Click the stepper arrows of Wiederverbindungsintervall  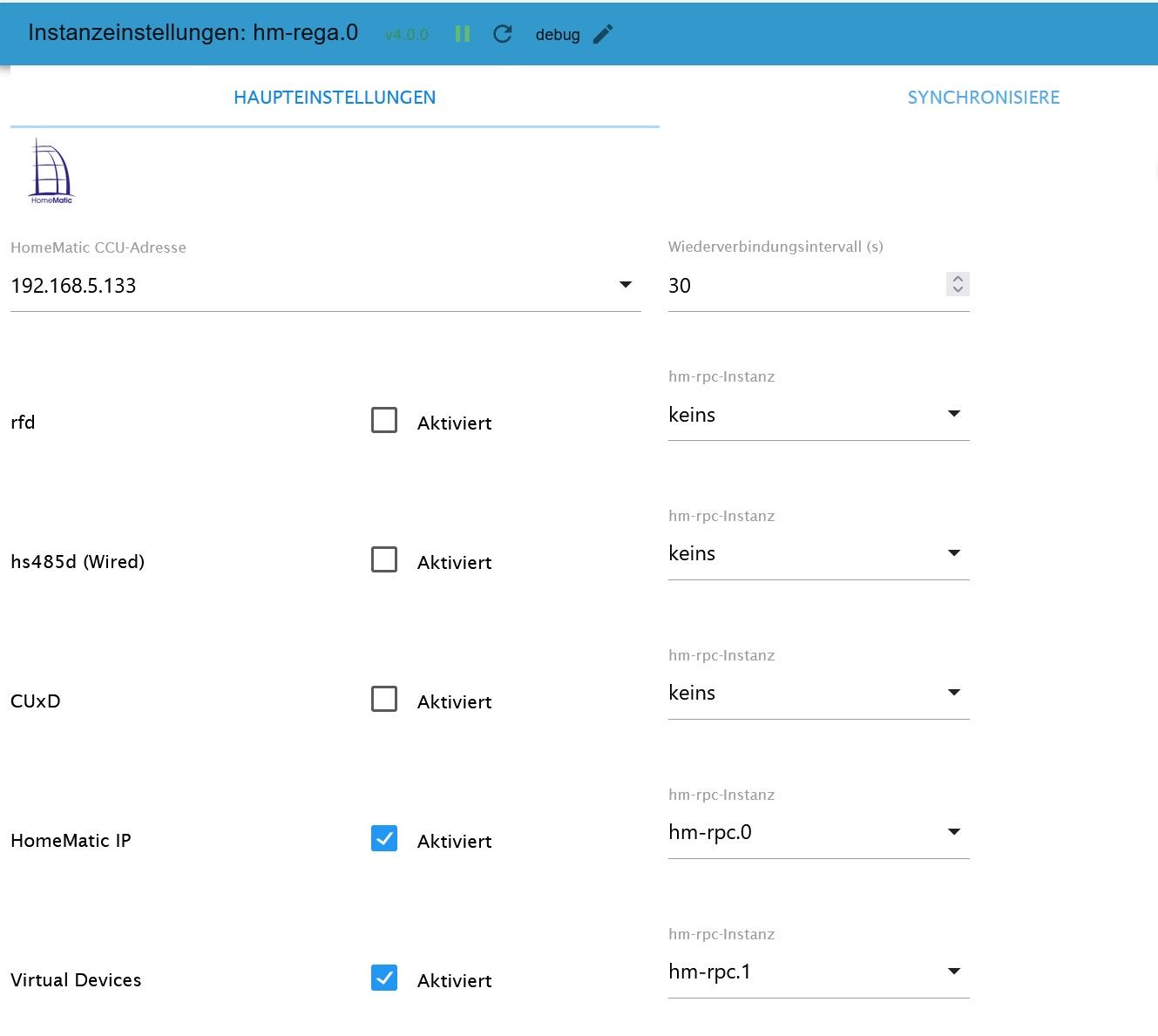pyautogui.click(x=958, y=284)
